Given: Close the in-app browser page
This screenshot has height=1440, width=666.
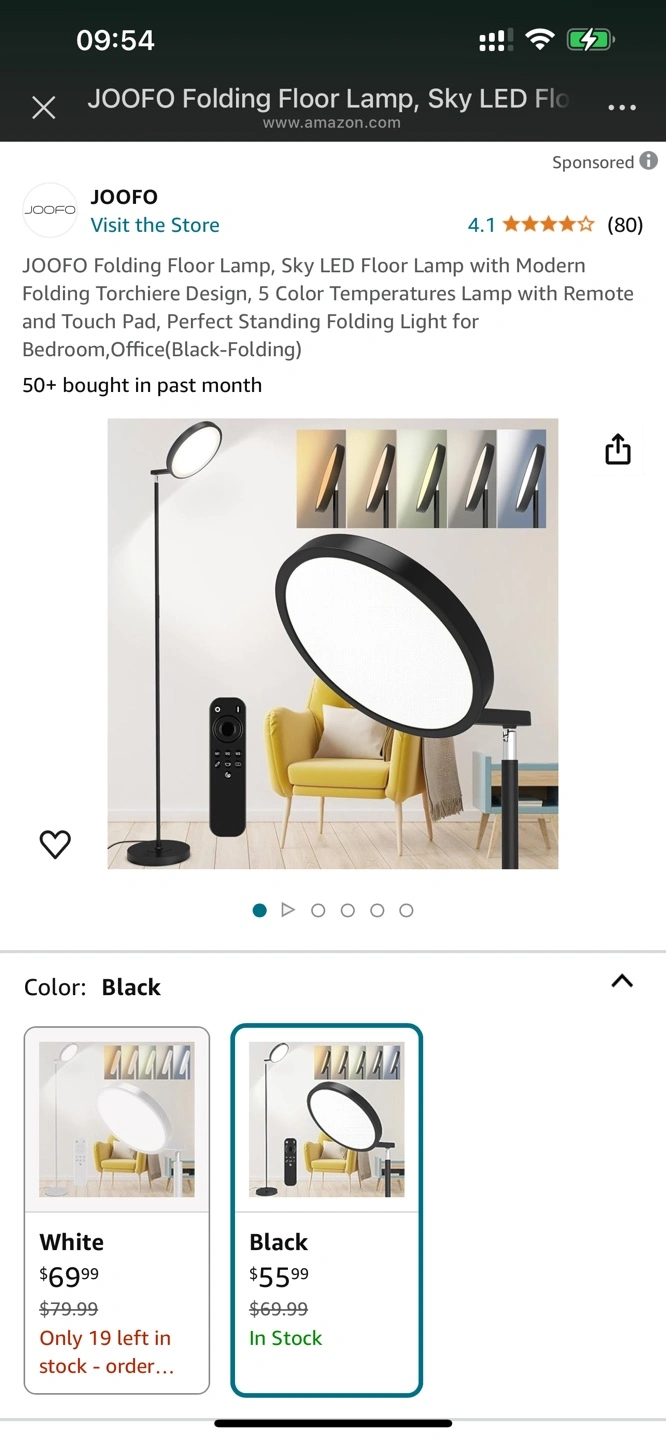Looking at the screenshot, I should 44,108.
